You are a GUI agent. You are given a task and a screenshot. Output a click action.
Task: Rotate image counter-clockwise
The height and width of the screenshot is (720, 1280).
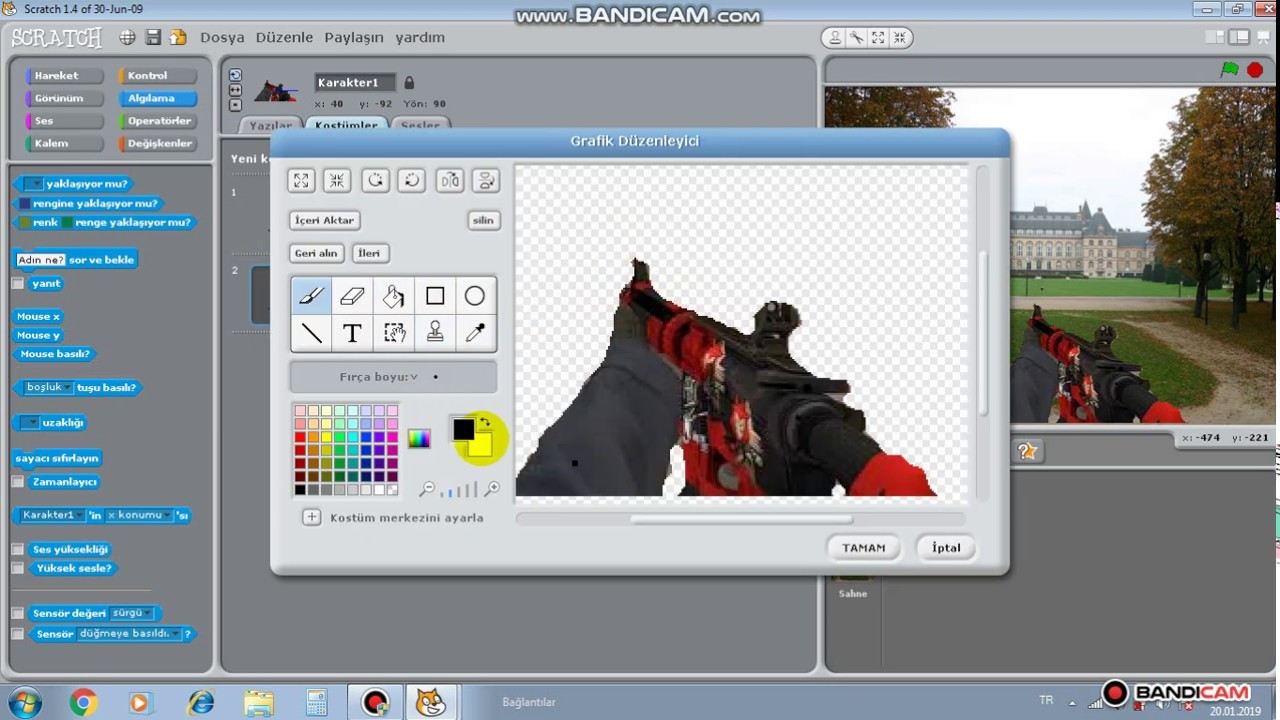(x=375, y=180)
